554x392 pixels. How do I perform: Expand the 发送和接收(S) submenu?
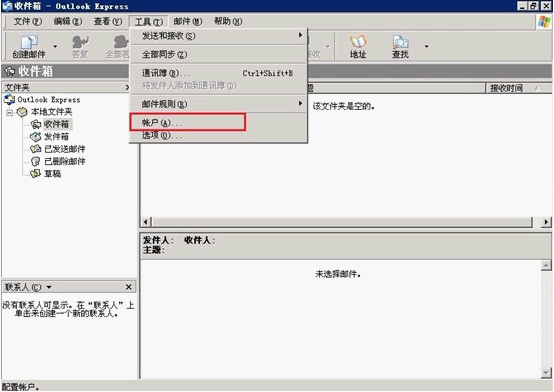pyautogui.click(x=218, y=36)
